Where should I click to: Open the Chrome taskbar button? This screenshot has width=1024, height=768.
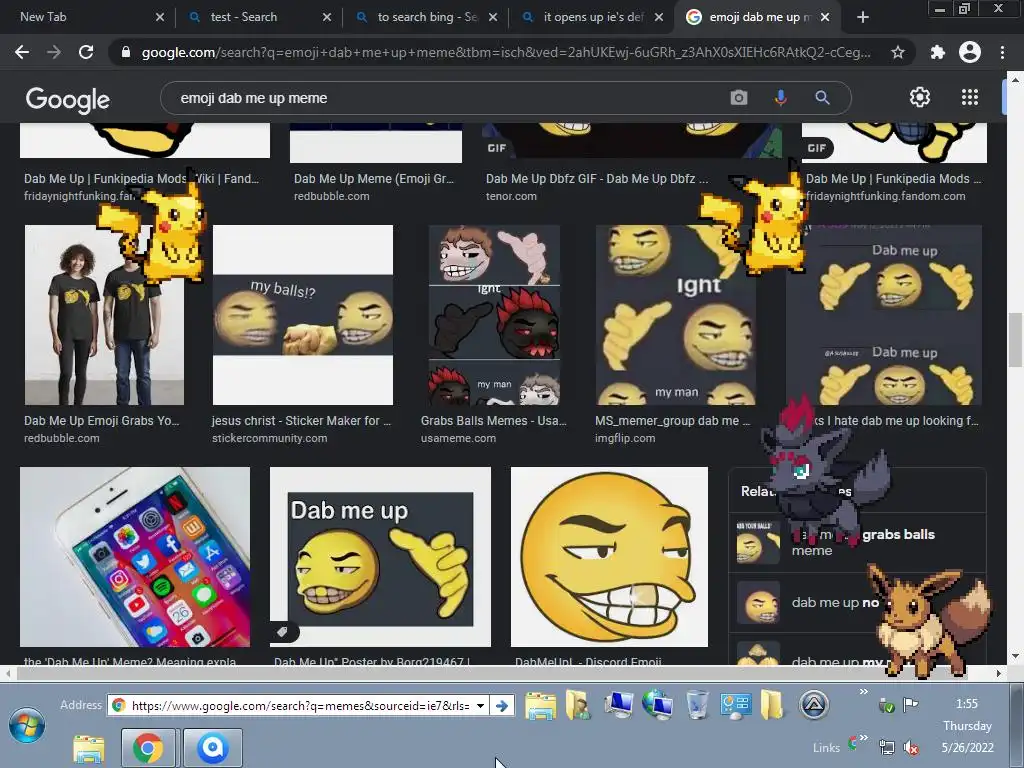pos(148,748)
